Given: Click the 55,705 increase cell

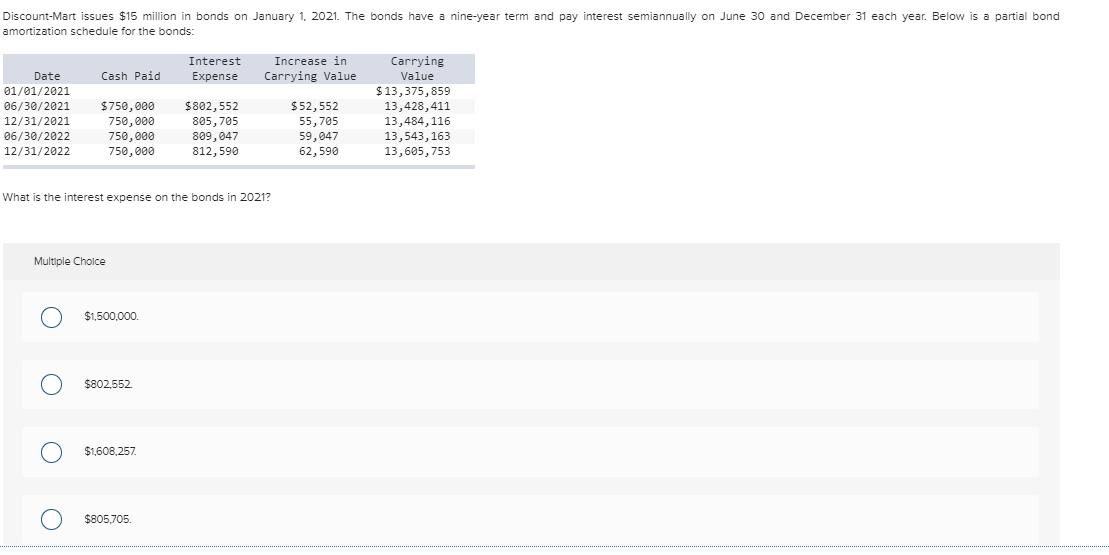Looking at the screenshot, I should click(319, 122).
